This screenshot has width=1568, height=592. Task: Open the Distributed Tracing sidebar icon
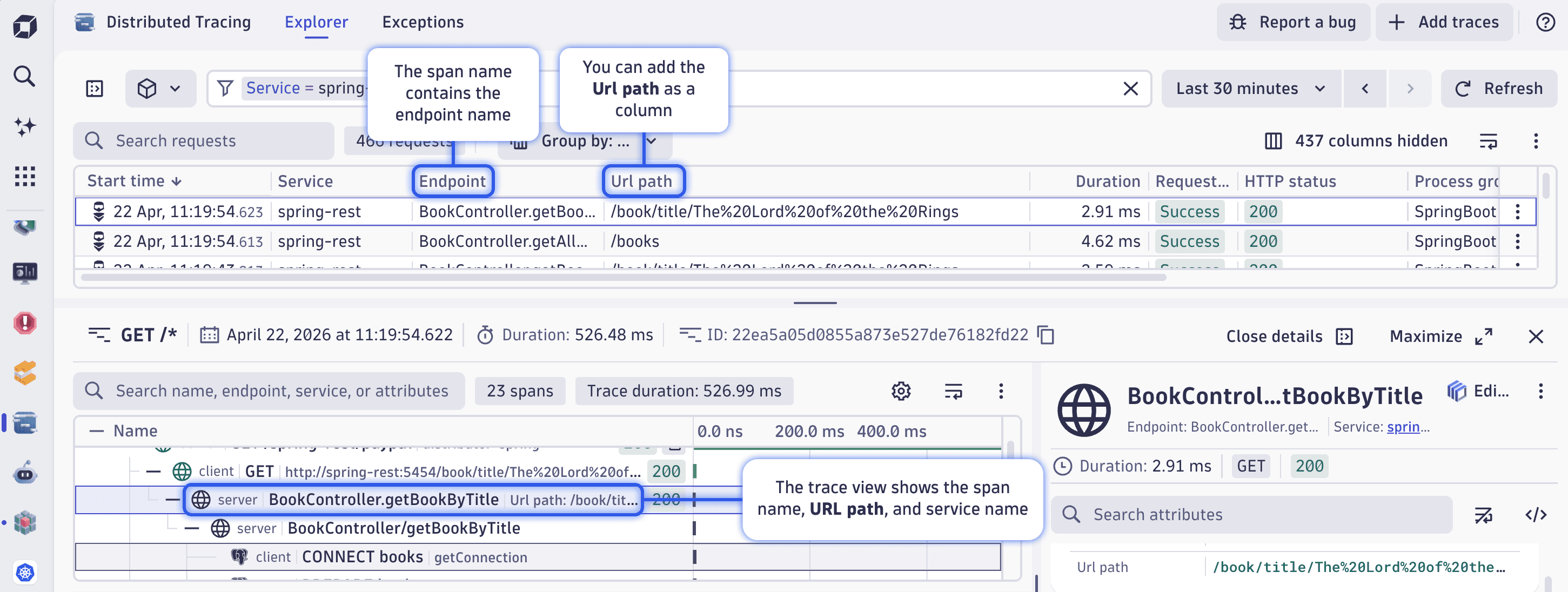pos(25,422)
